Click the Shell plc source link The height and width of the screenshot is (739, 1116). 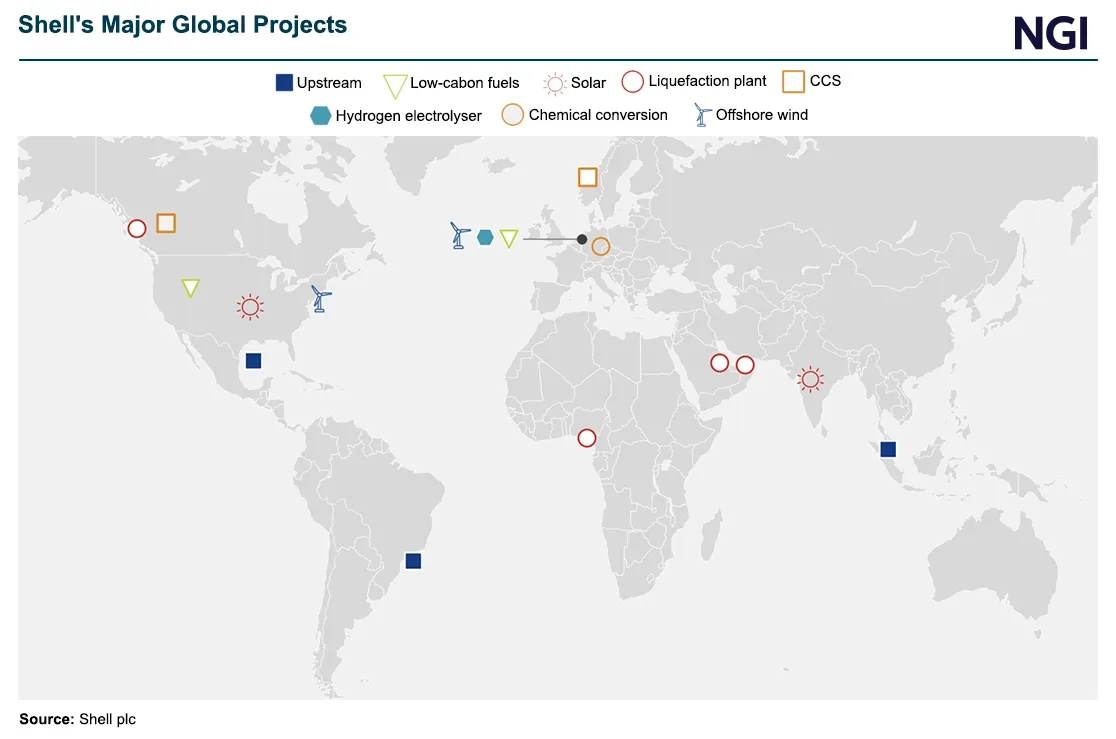click(x=108, y=718)
